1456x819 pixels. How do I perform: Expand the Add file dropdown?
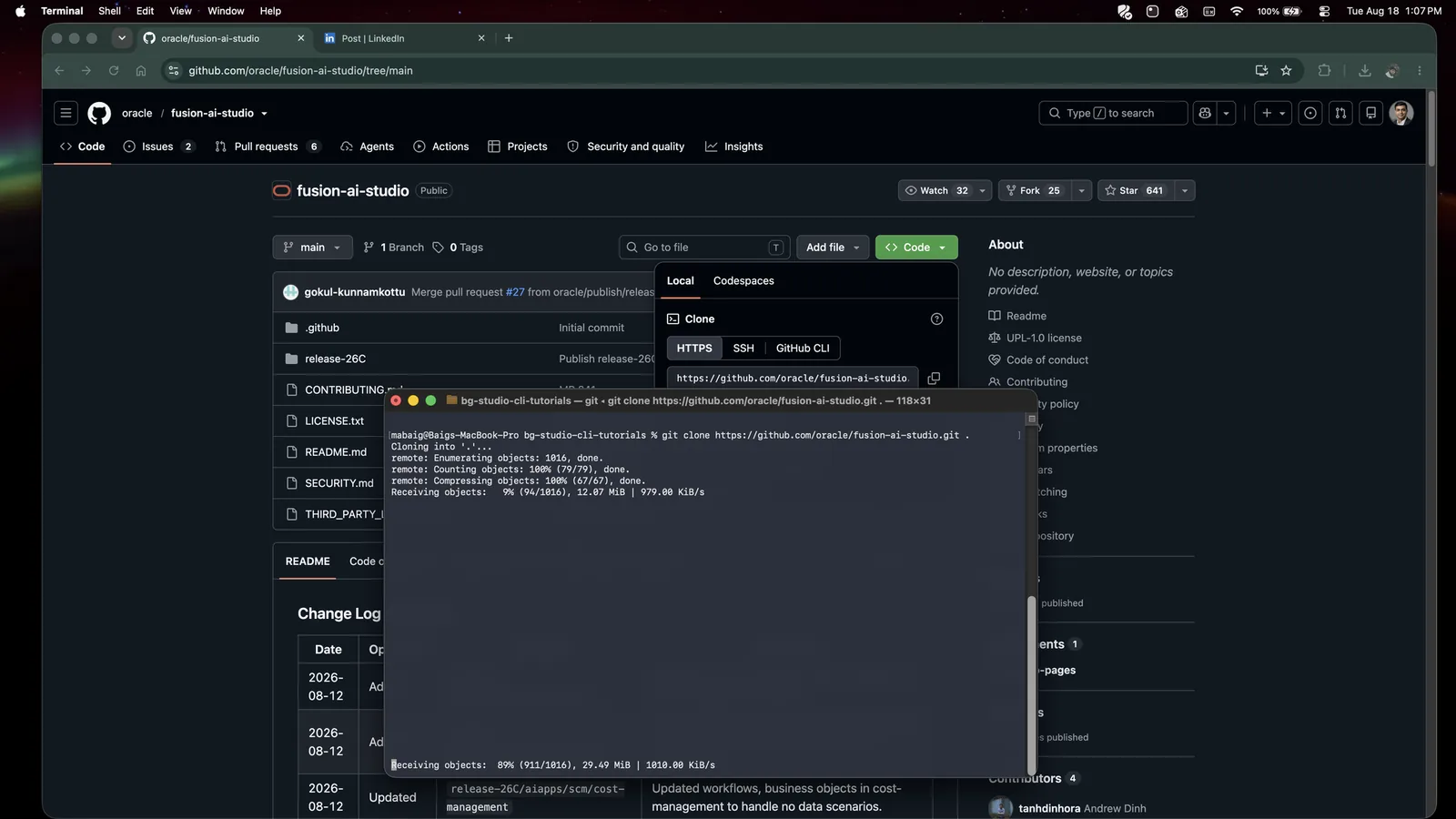coord(832,248)
